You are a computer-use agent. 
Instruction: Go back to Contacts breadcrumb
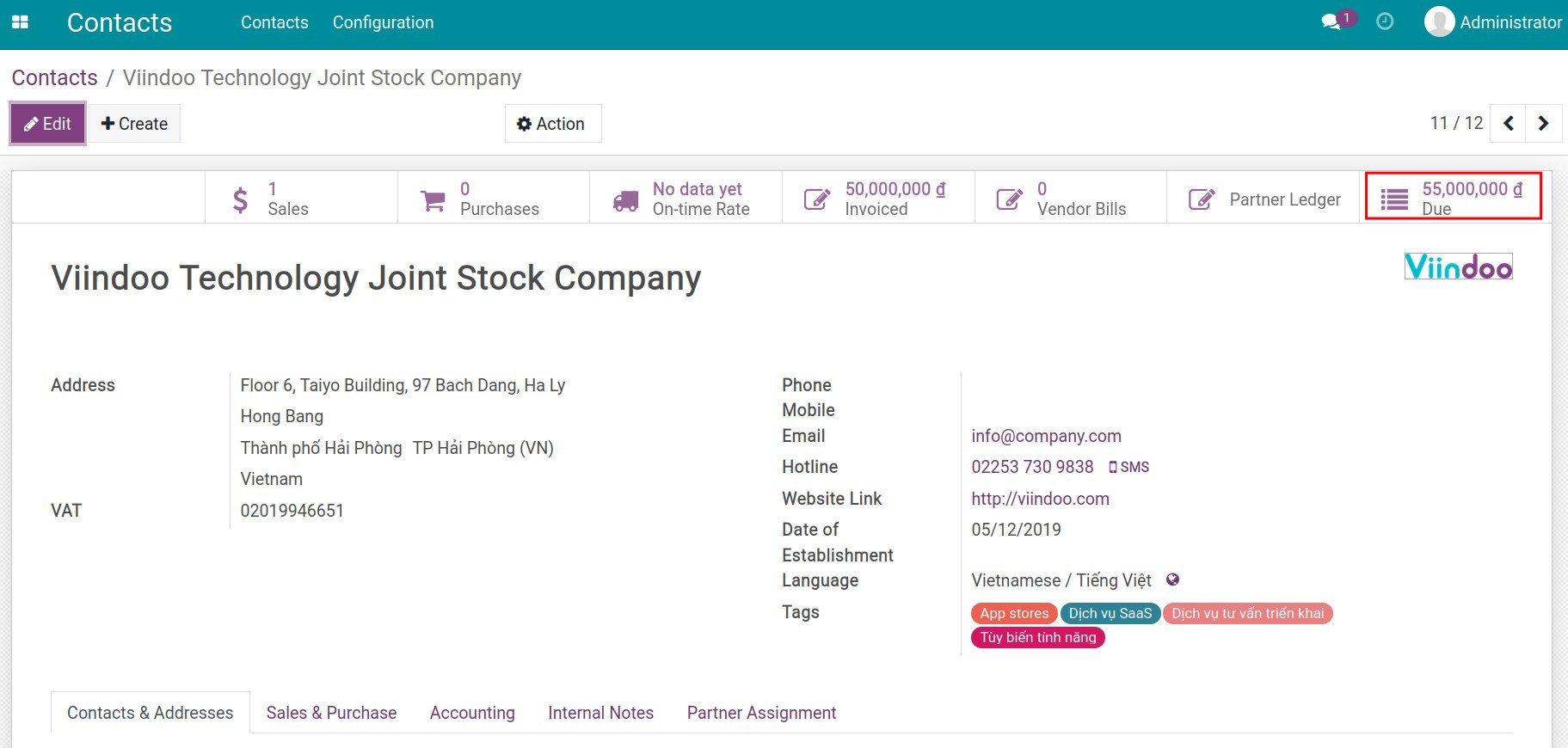click(x=55, y=77)
